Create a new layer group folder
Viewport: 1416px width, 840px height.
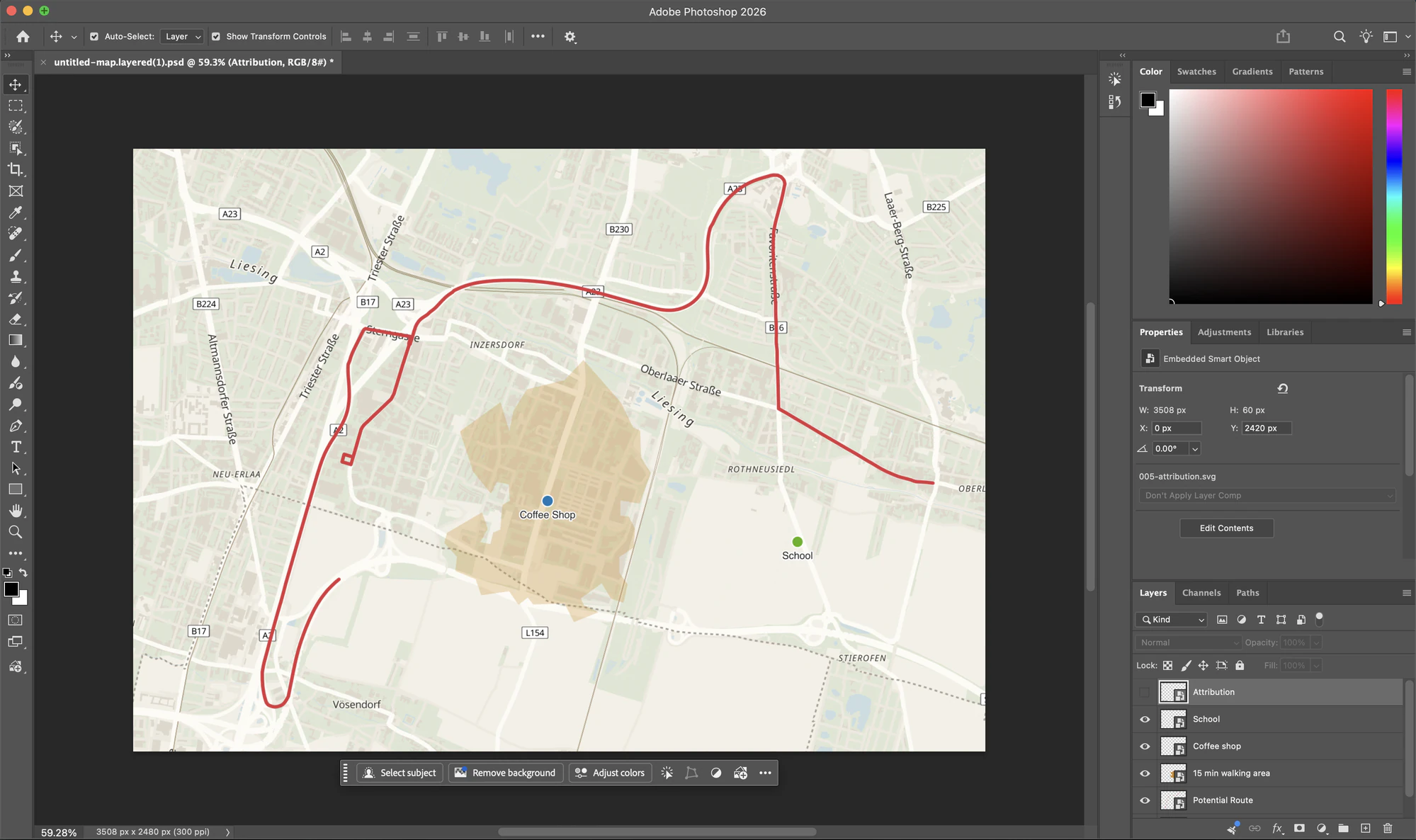click(1343, 828)
